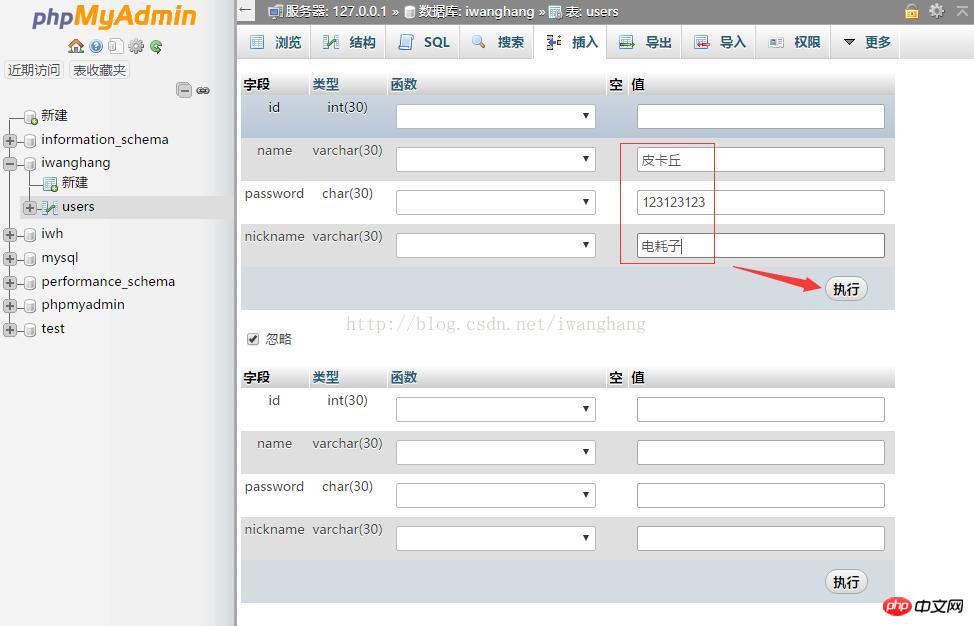Open function dropdown for first id row
This screenshot has width=974, height=626.
(496, 116)
